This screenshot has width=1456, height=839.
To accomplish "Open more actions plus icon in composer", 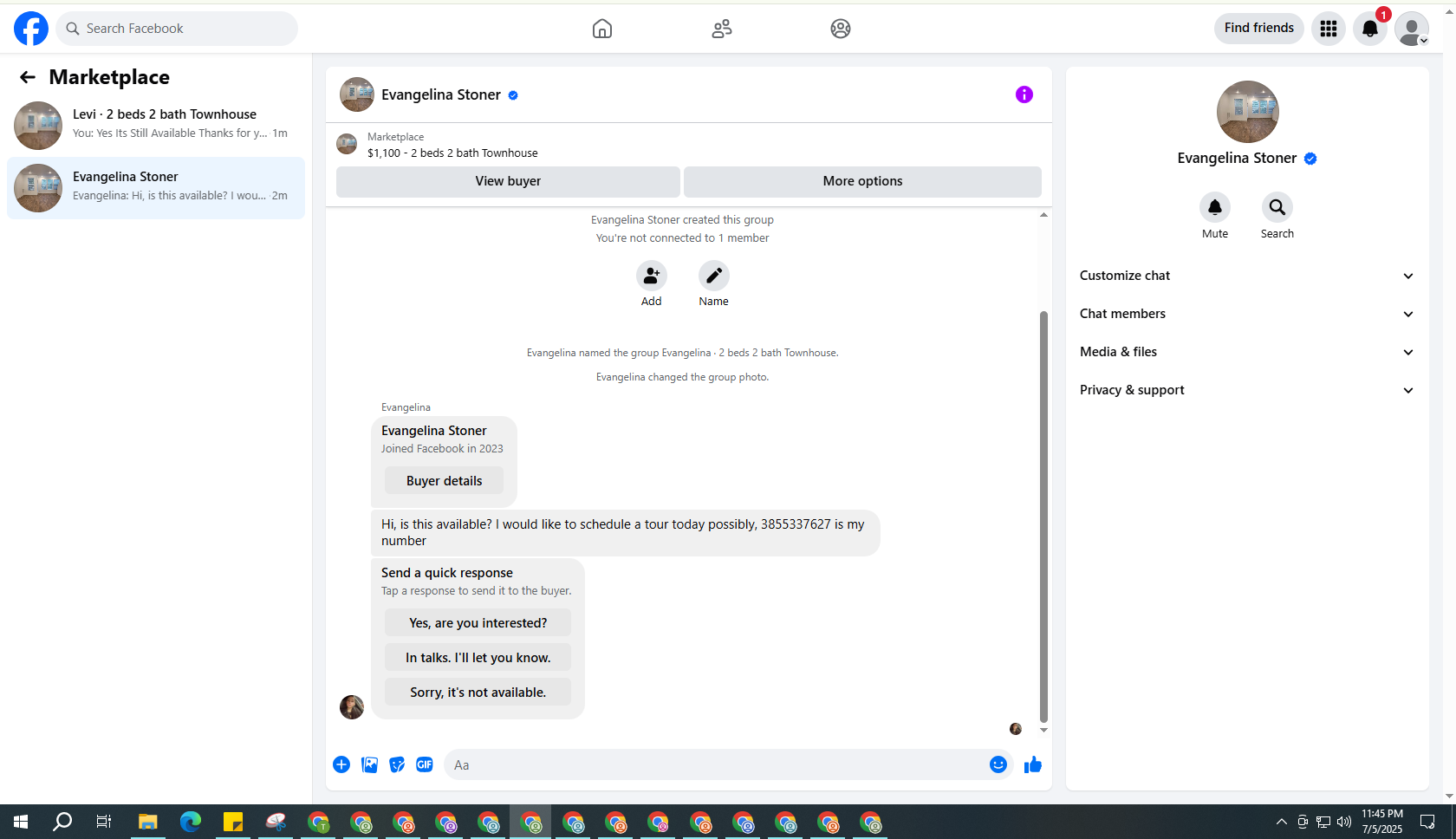I will 341,764.
